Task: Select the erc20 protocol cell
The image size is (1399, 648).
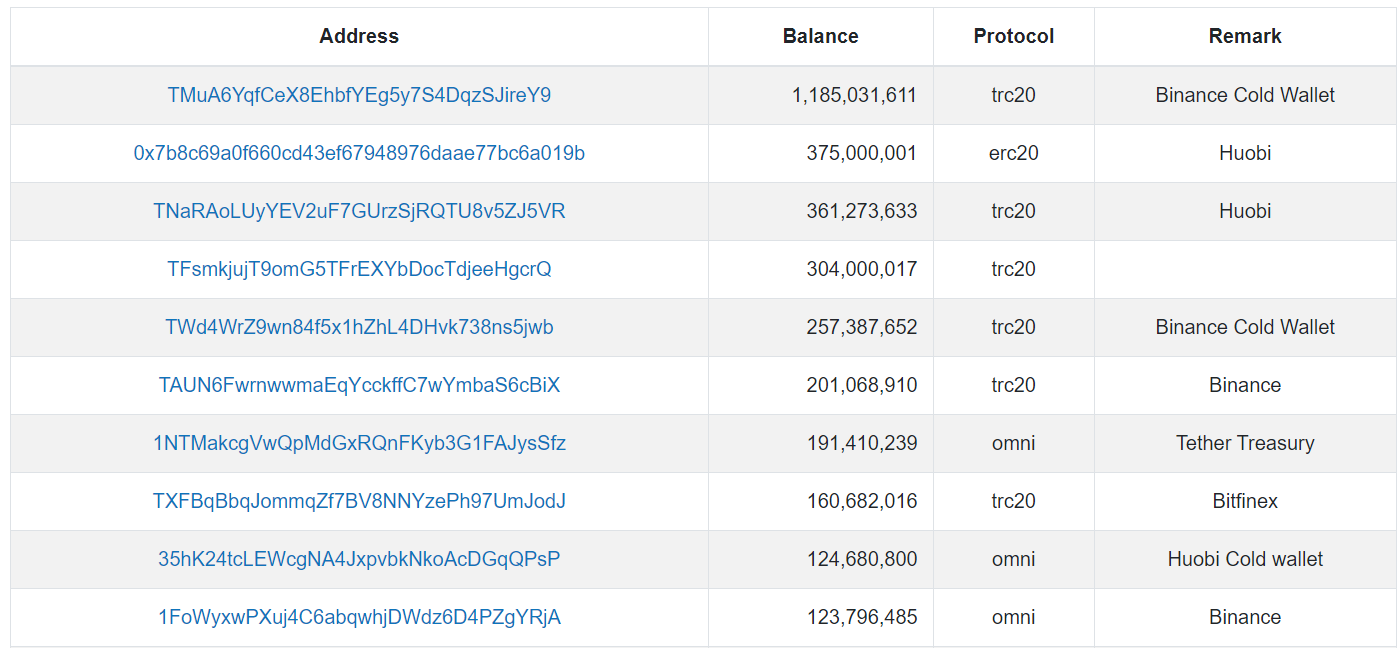Action: [1014, 153]
